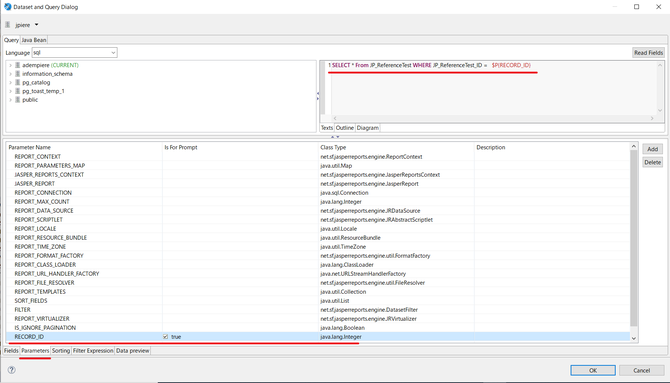This screenshot has height=383, width=670.
Task: Click scroll down arrow of parameters table
Action: coord(634,338)
